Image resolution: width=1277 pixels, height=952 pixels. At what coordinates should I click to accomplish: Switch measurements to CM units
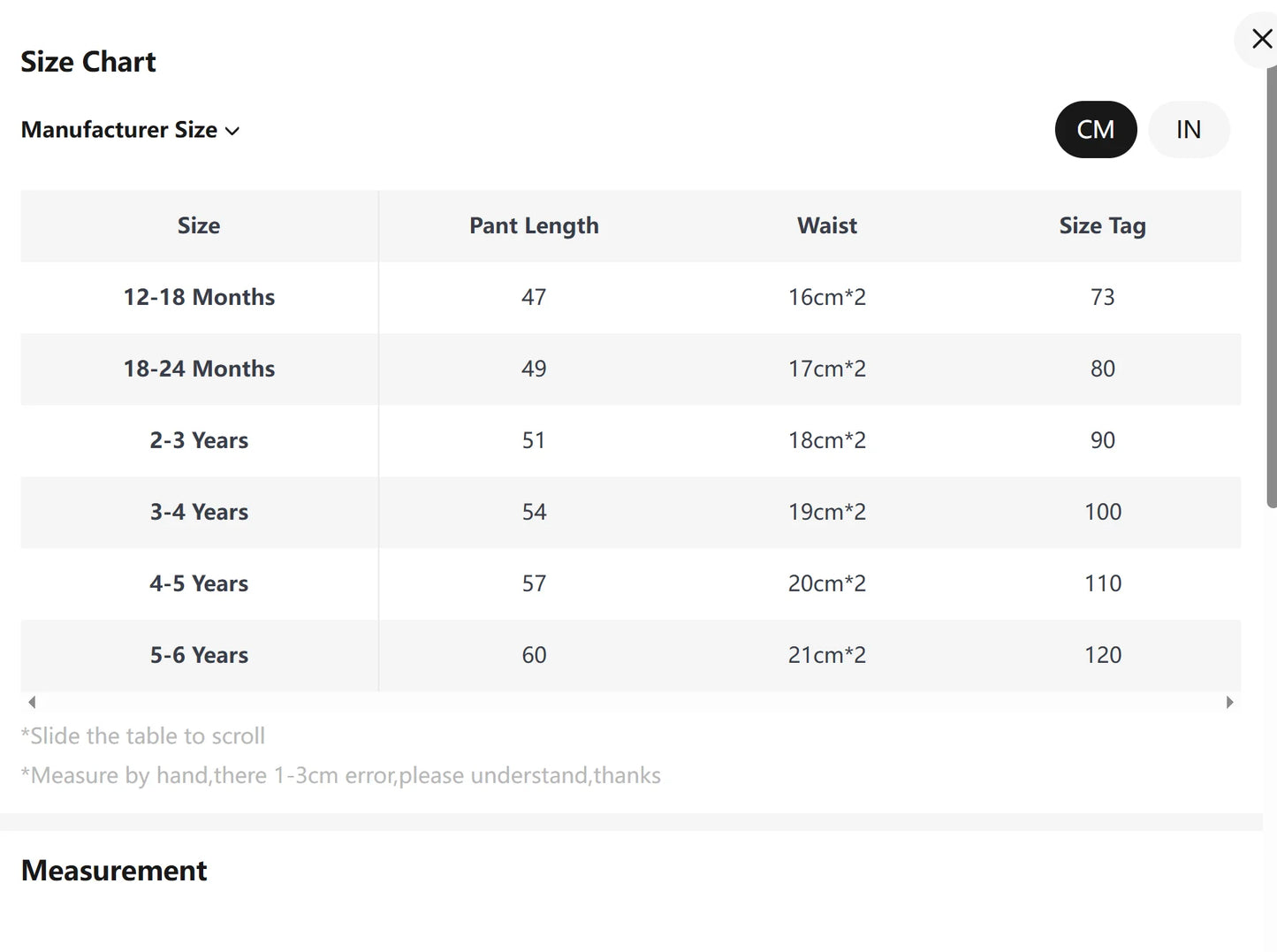[x=1095, y=130]
